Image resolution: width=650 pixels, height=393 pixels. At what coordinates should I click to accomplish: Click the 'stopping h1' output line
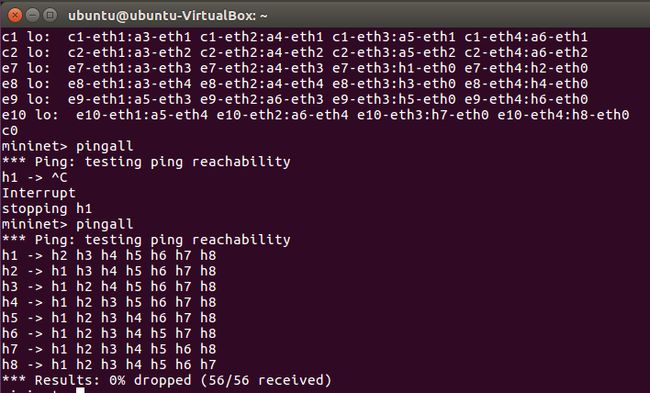(47, 209)
